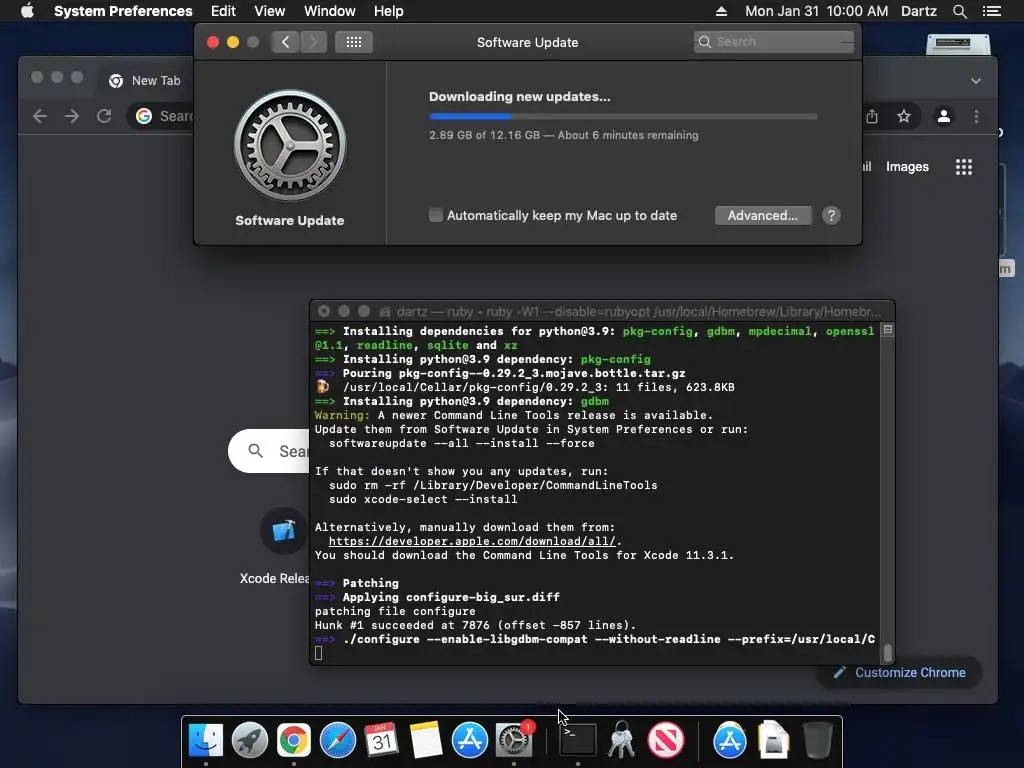Expand the Chrome tab search chevron
This screenshot has height=768, width=1024.
click(976, 81)
